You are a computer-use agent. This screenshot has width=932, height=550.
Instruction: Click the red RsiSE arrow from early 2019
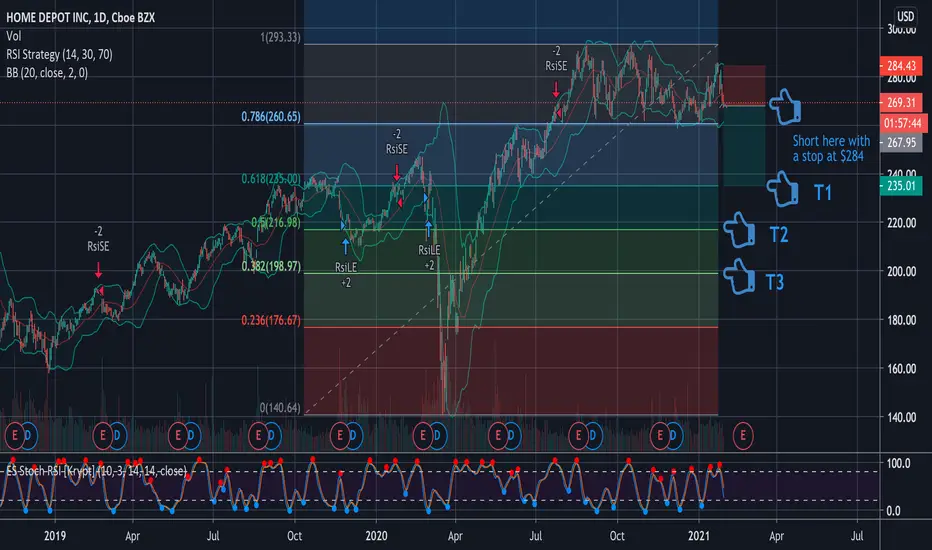(98, 271)
